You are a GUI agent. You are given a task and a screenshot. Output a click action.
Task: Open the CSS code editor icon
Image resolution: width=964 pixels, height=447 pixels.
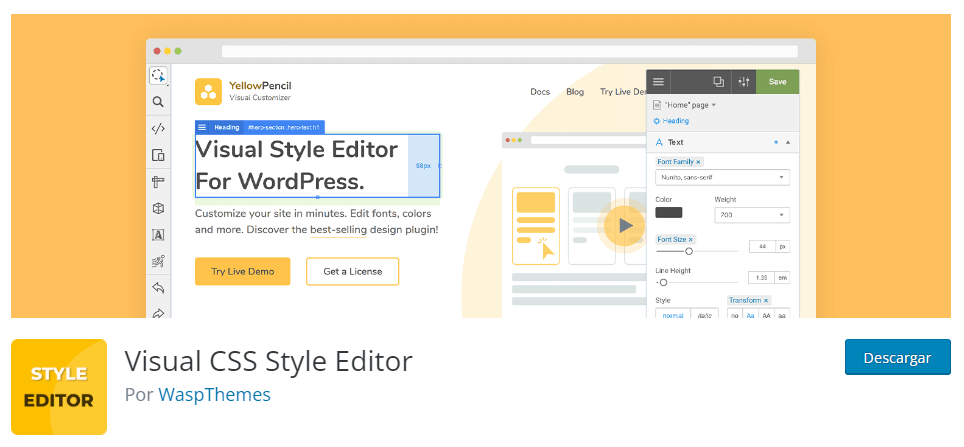click(x=158, y=129)
